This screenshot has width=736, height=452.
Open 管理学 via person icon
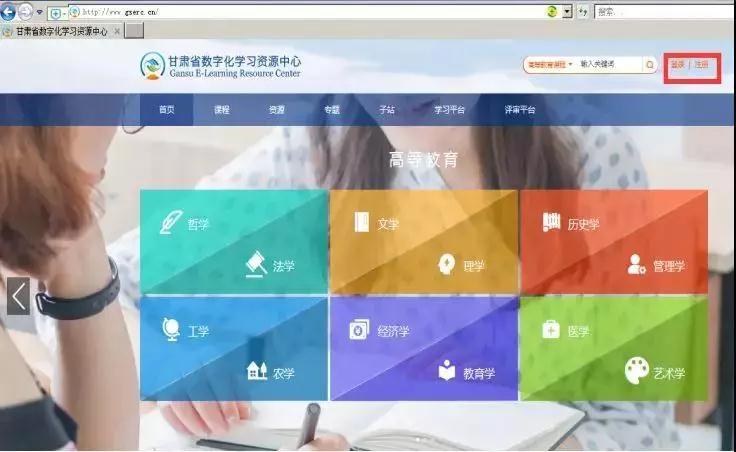pos(636,264)
